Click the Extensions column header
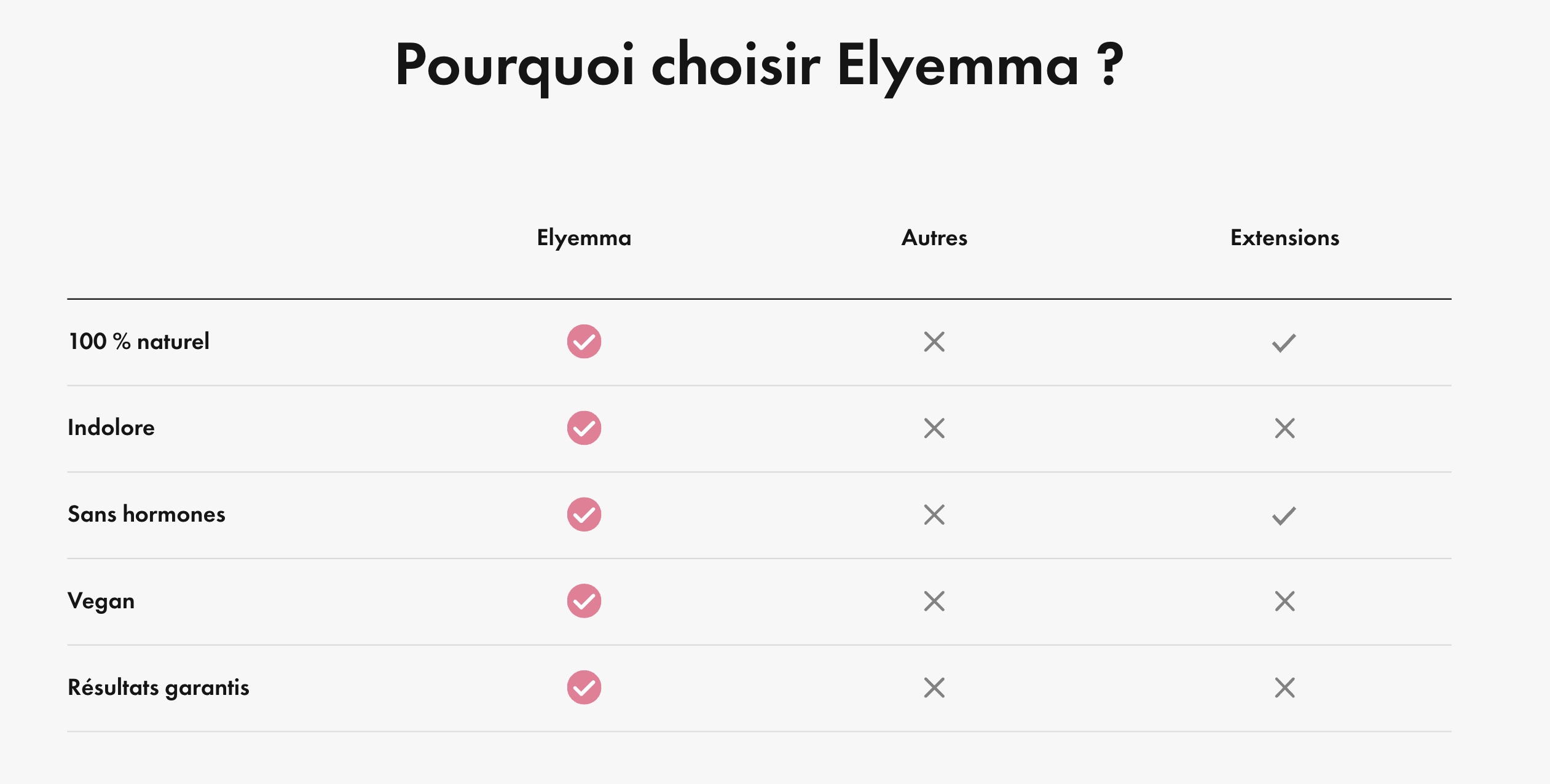The width and height of the screenshot is (1550, 784). (1284, 238)
